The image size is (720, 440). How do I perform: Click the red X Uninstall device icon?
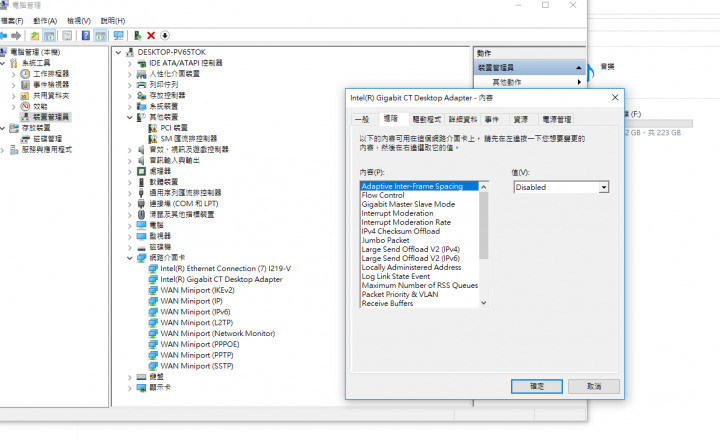point(151,35)
